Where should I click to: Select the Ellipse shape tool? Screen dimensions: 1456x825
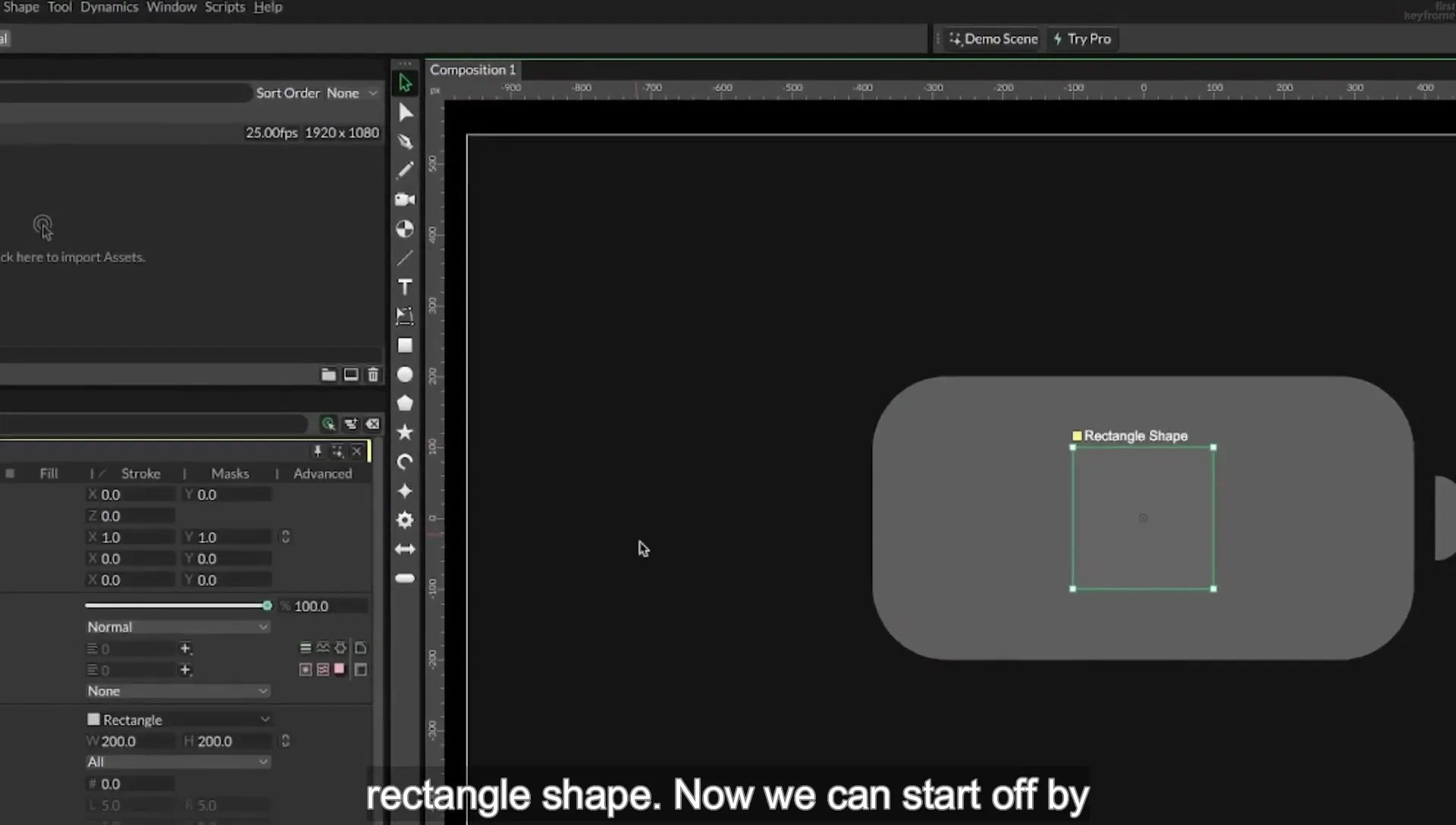pos(405,375)
